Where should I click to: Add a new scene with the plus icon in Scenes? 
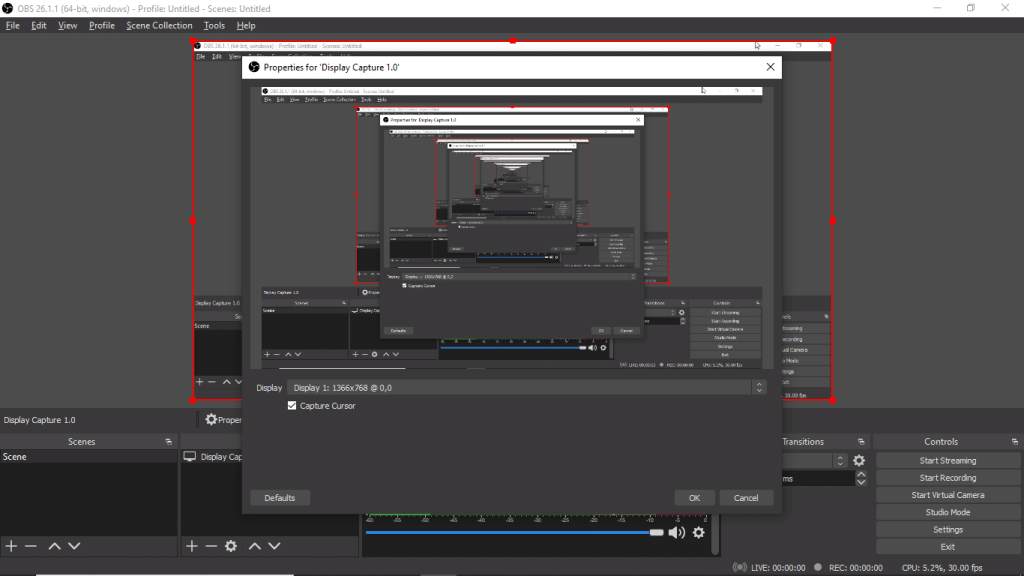[11, 546]
